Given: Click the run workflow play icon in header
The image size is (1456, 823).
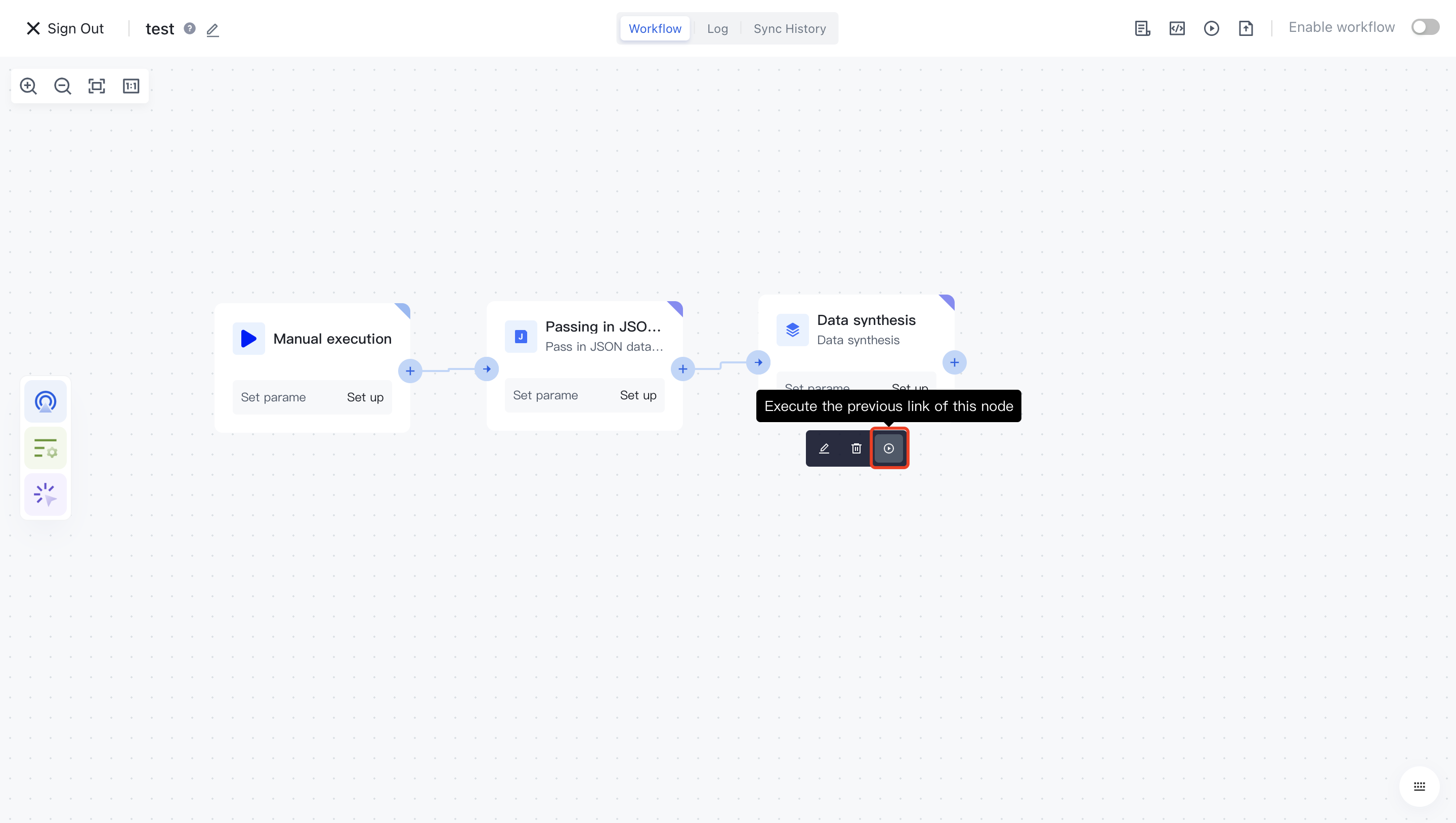Looking at the screenshot, I should [x=1211, y=28].
